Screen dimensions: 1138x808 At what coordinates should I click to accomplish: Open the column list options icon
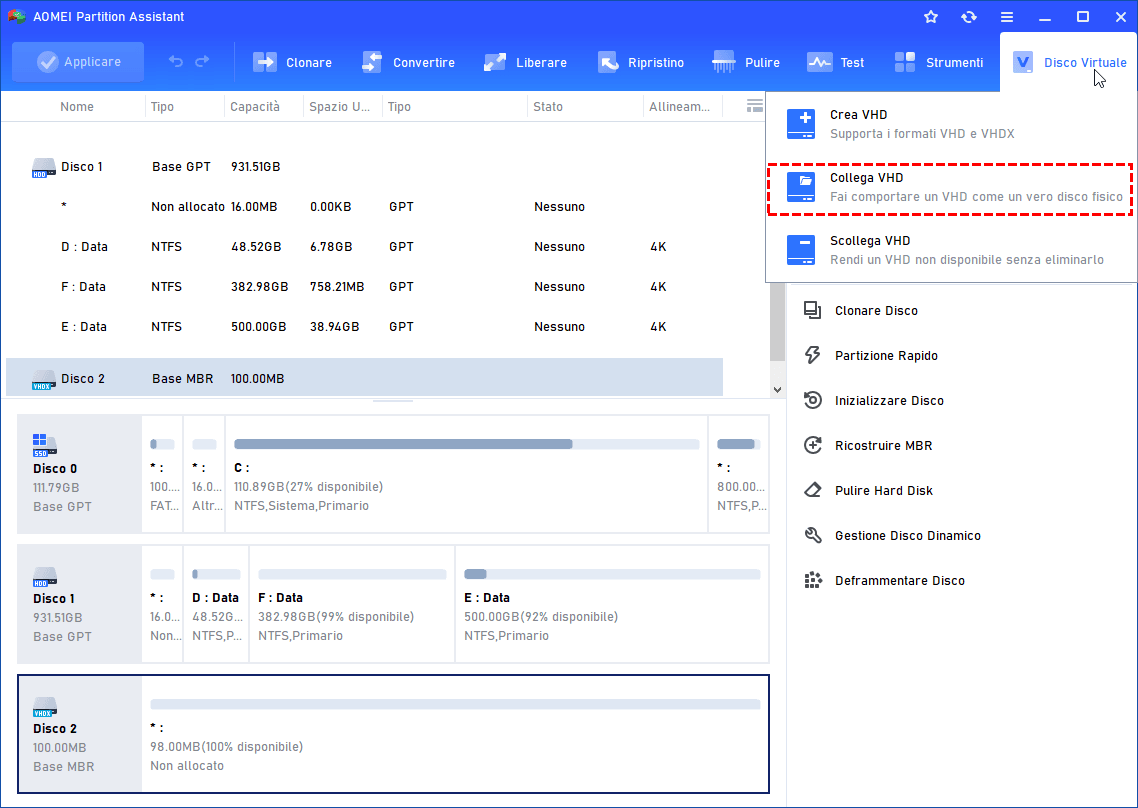755,106
